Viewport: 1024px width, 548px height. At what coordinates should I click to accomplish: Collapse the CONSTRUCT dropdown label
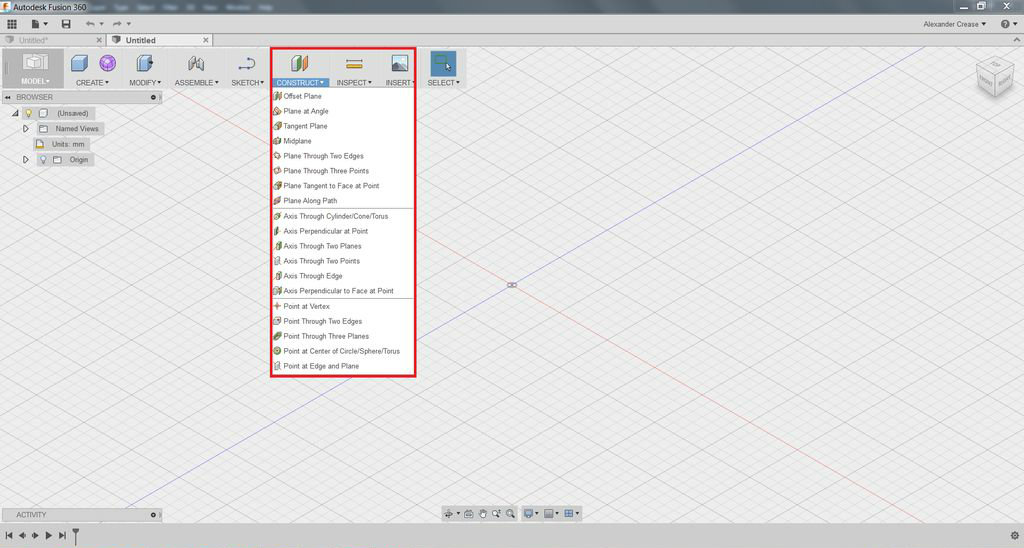(300, 83)
